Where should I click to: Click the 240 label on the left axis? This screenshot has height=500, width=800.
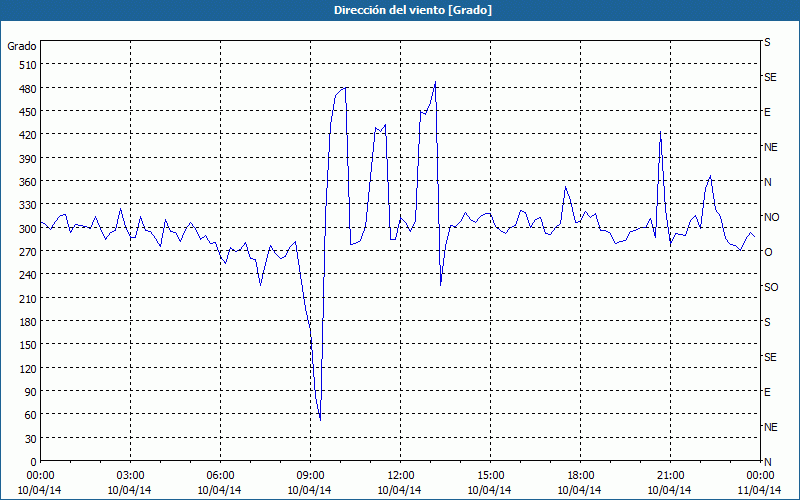click(28, 275)
